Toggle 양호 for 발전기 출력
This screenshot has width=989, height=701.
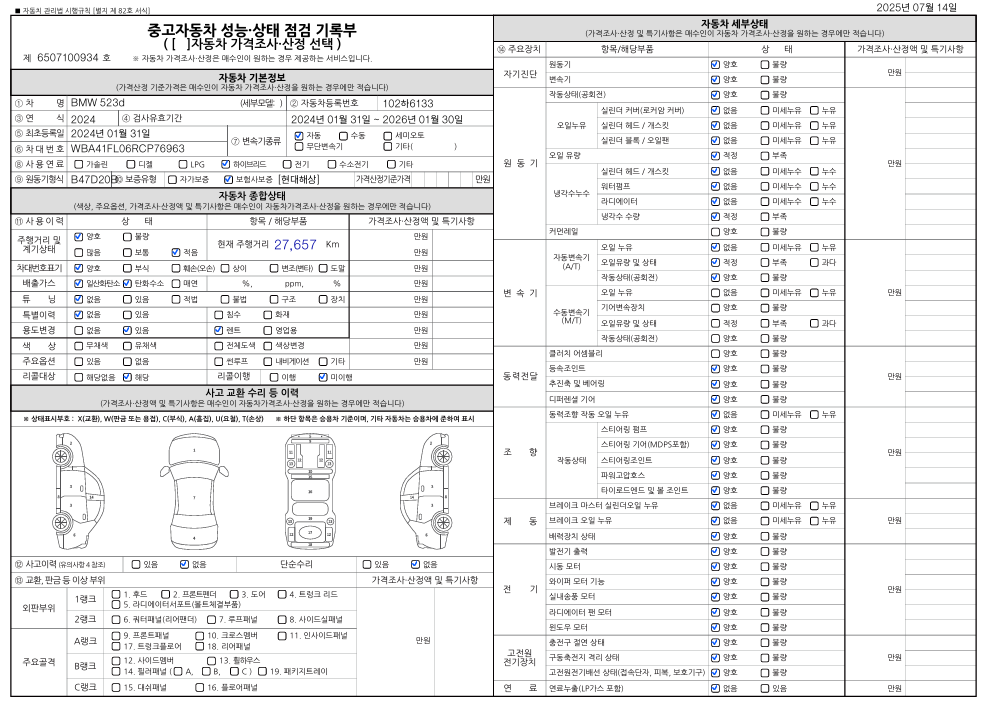[x=715, y=551]
